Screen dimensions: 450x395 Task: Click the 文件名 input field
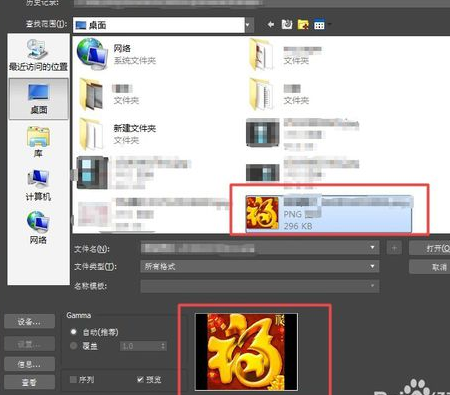pos(260,248)
